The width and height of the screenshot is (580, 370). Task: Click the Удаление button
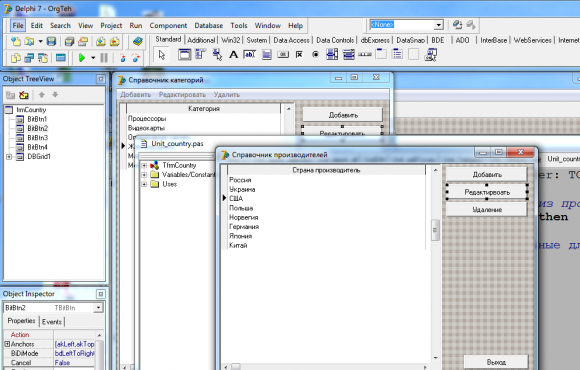[487, 210]
